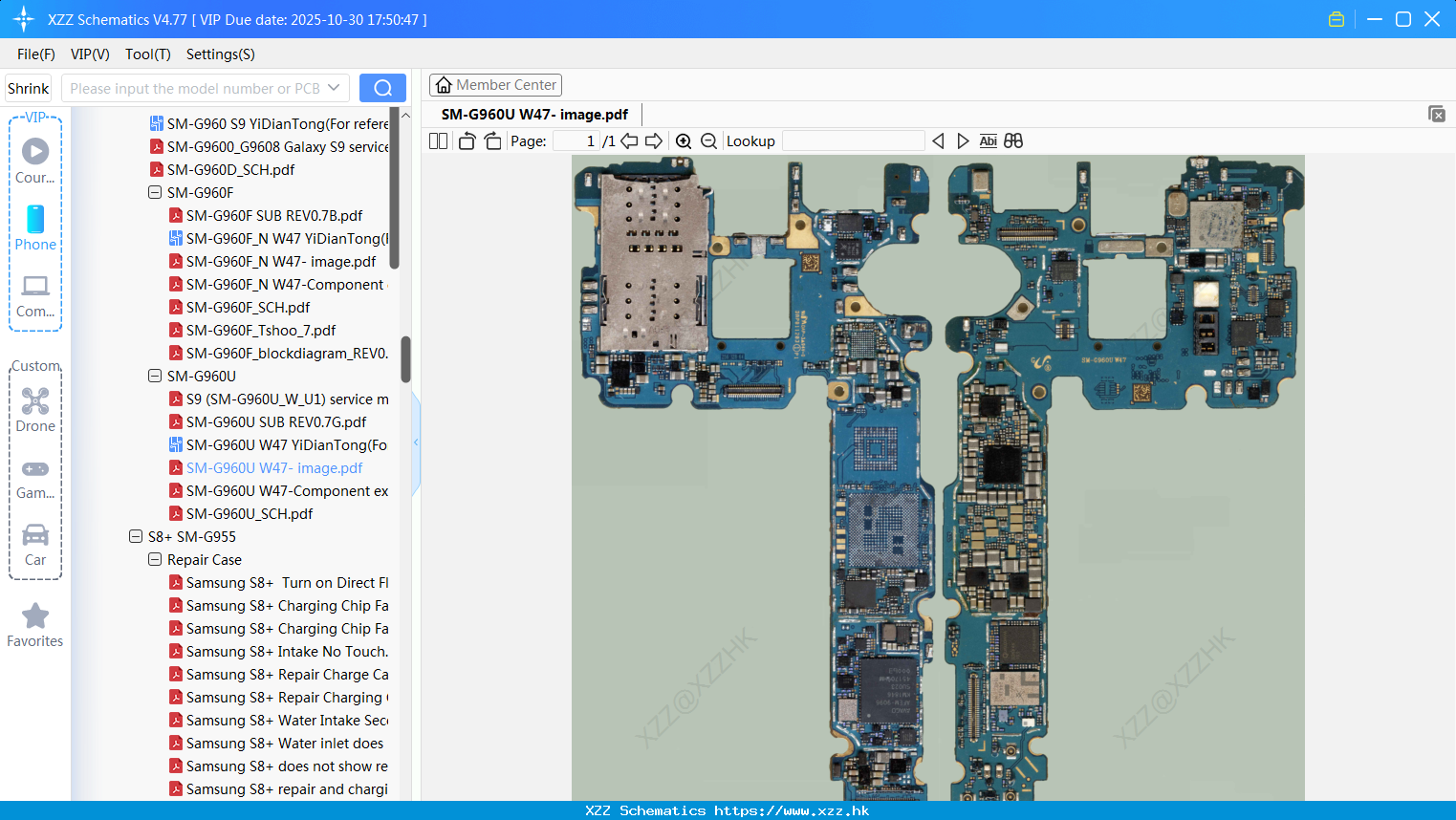Collapse the SM-G960U folder
The width and height of the screenshot is (1456, 820).
155,376
